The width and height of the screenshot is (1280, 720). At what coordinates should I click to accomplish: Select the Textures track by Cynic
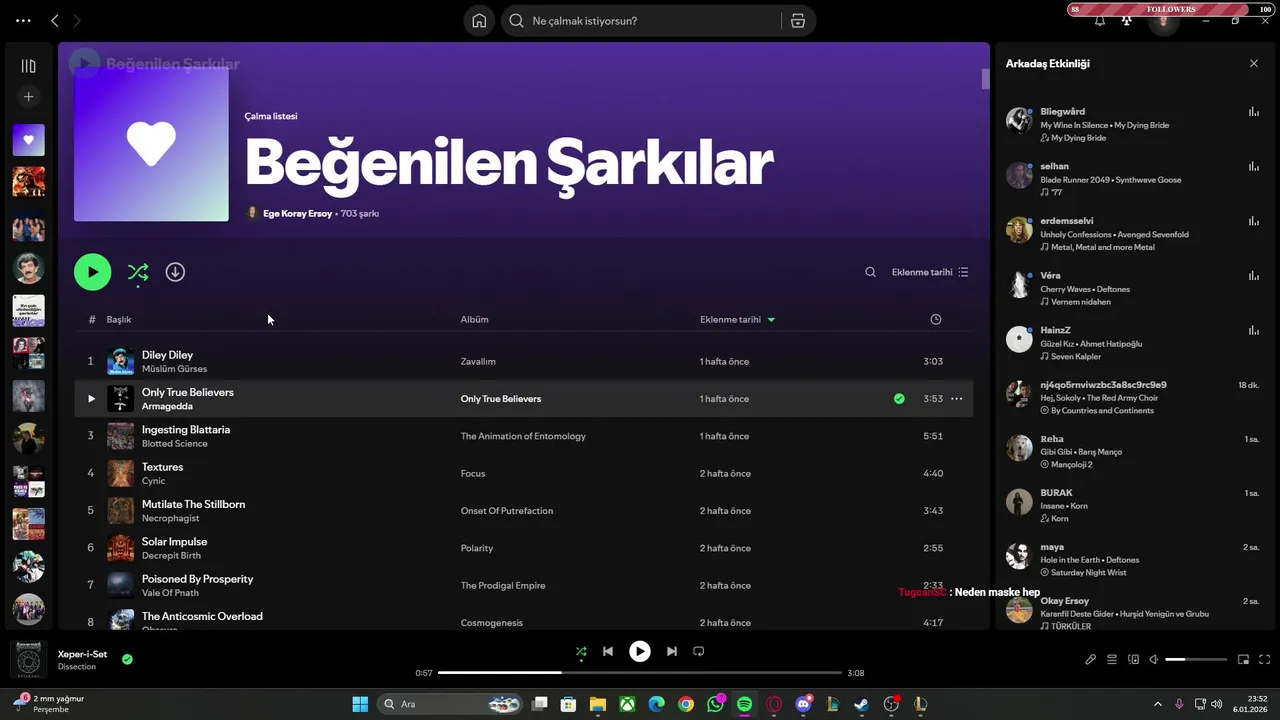tap(162, 467)
